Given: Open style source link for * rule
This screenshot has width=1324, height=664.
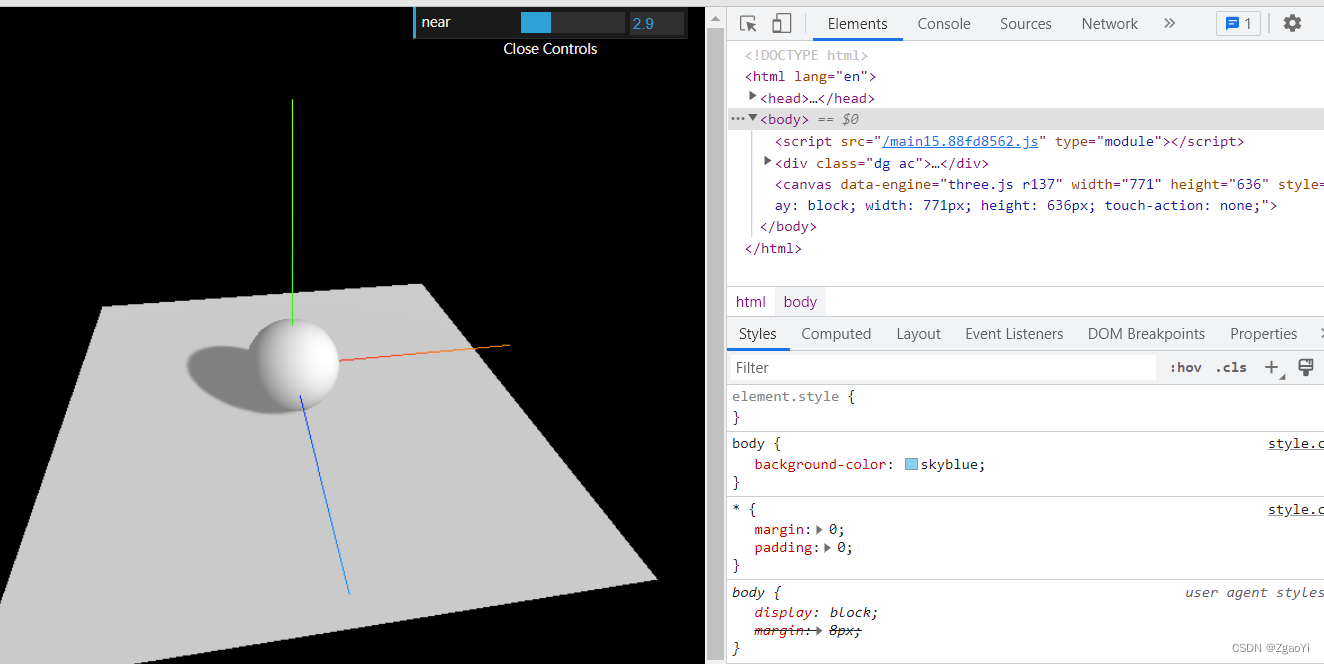Looking at the screenshot, I should [x=1295, y=509].
